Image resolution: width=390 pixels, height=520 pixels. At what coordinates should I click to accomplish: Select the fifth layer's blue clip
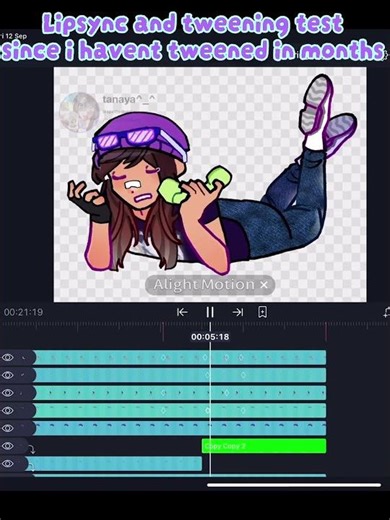click(179, 428)
